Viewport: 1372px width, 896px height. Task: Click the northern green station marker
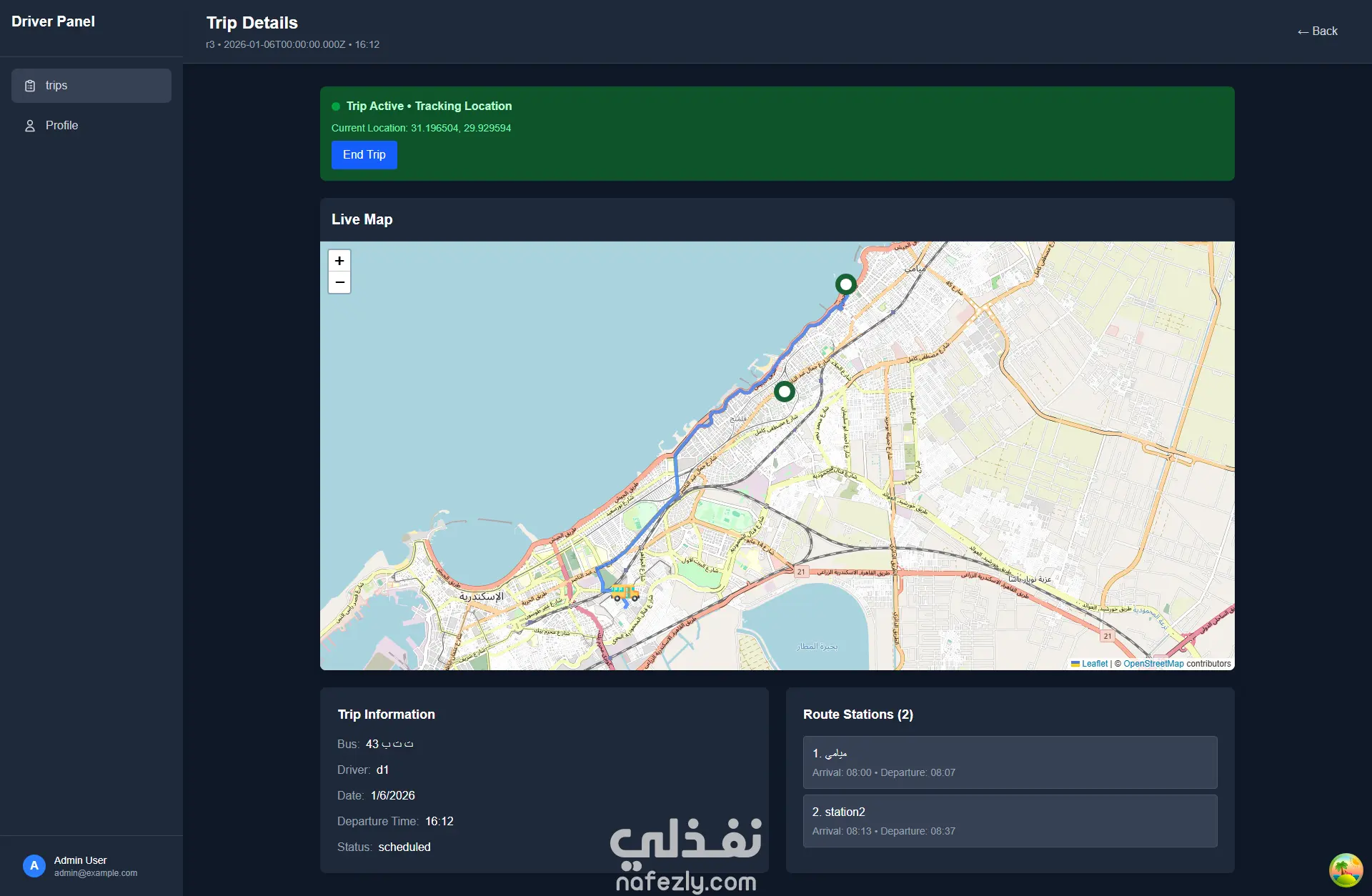pos(845,284)
